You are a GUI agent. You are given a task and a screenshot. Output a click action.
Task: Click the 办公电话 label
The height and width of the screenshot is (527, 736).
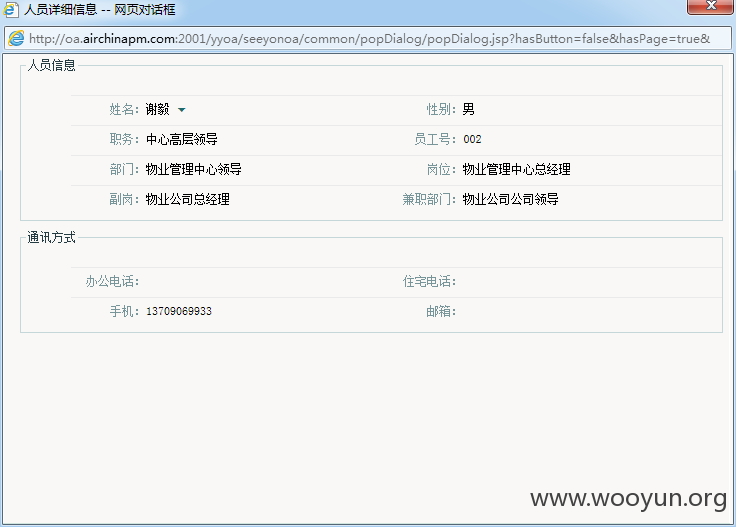(112, 281)
